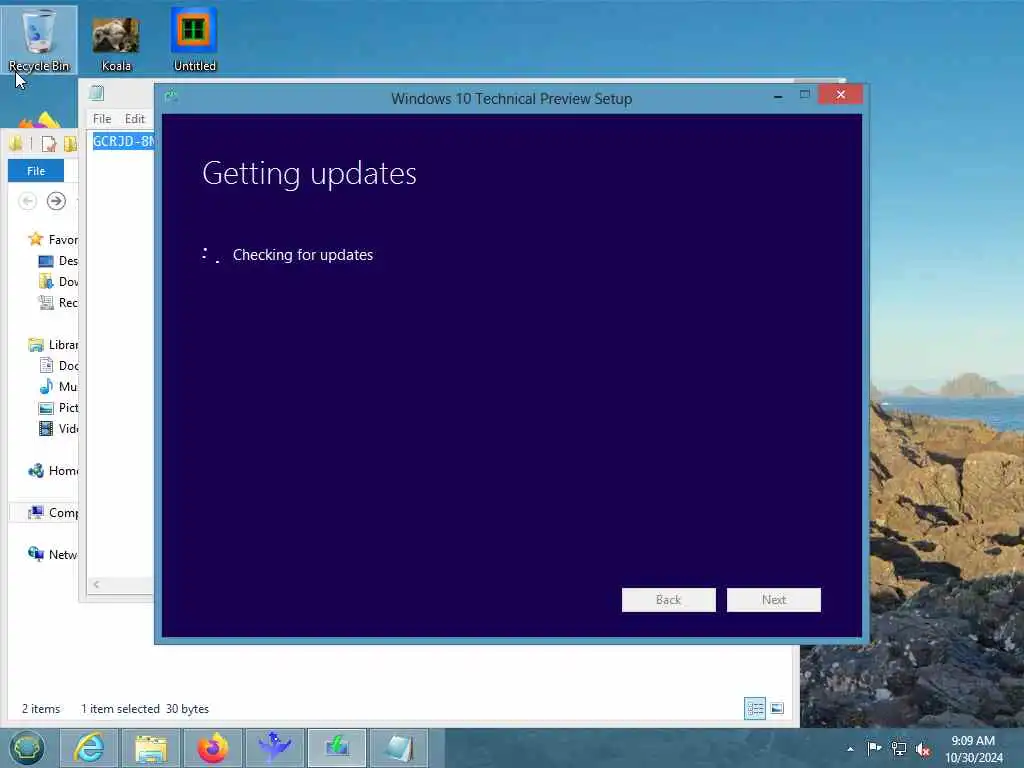This screenshot has width=1024, height=768.
Task: Launch Firefox from taskbar
Action: (x=213, y=748)
